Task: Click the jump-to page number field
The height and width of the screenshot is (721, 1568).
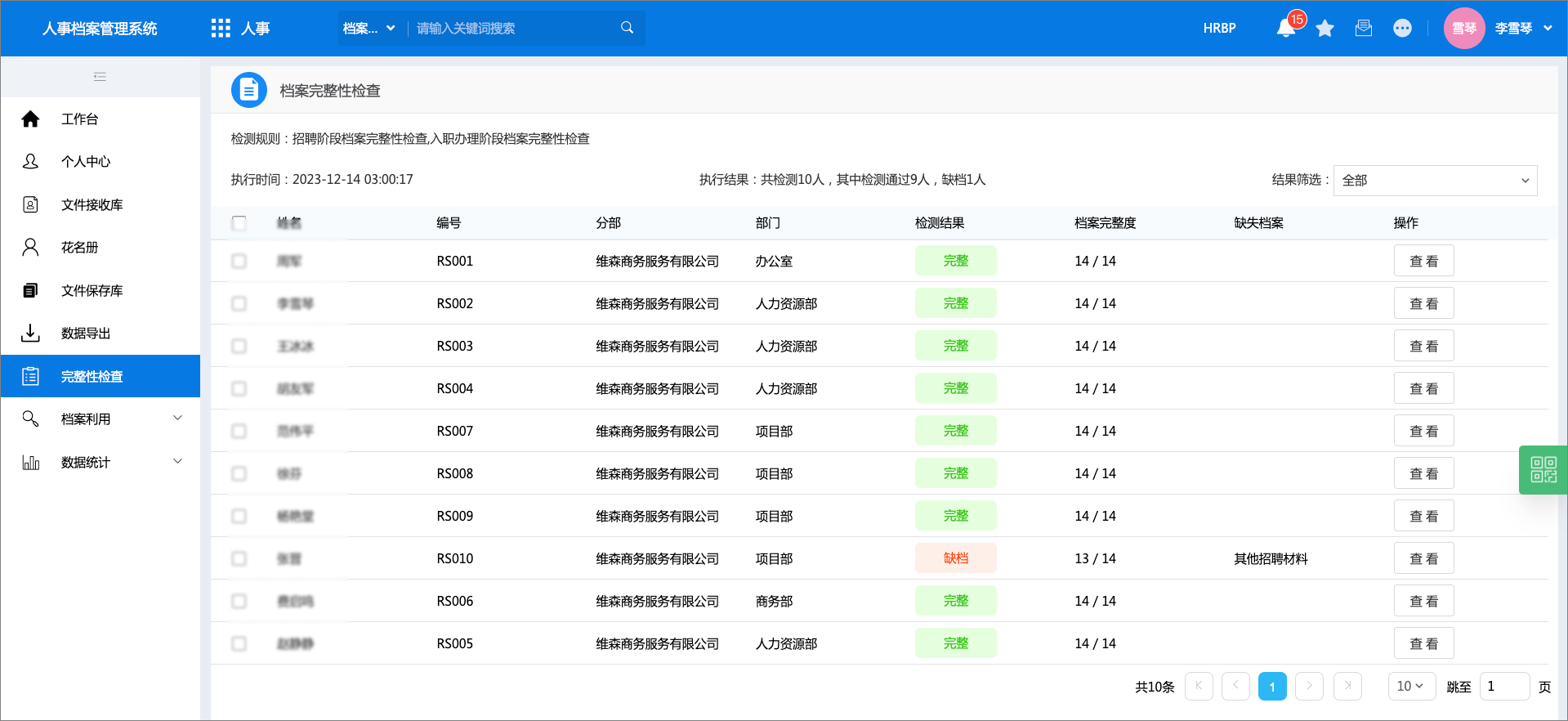Action: (x=1504, y=687)
